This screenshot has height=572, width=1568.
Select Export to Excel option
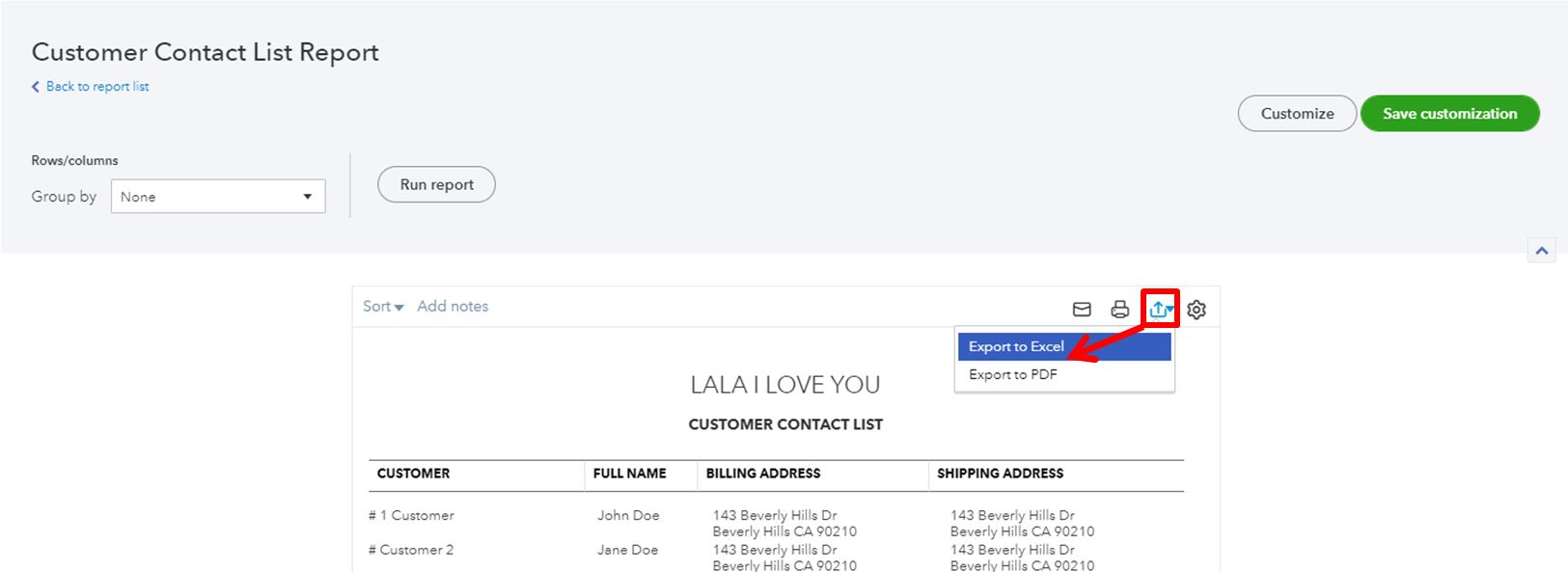pyautogui.click(x=1064, y=346)
